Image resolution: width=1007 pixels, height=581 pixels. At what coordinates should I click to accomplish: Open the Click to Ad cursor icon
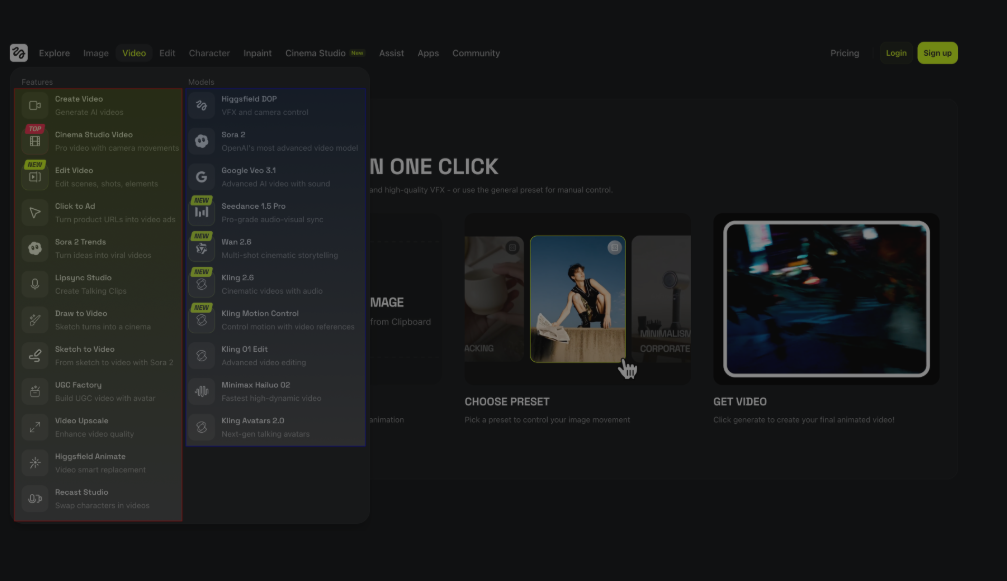(x=35, y=212)
